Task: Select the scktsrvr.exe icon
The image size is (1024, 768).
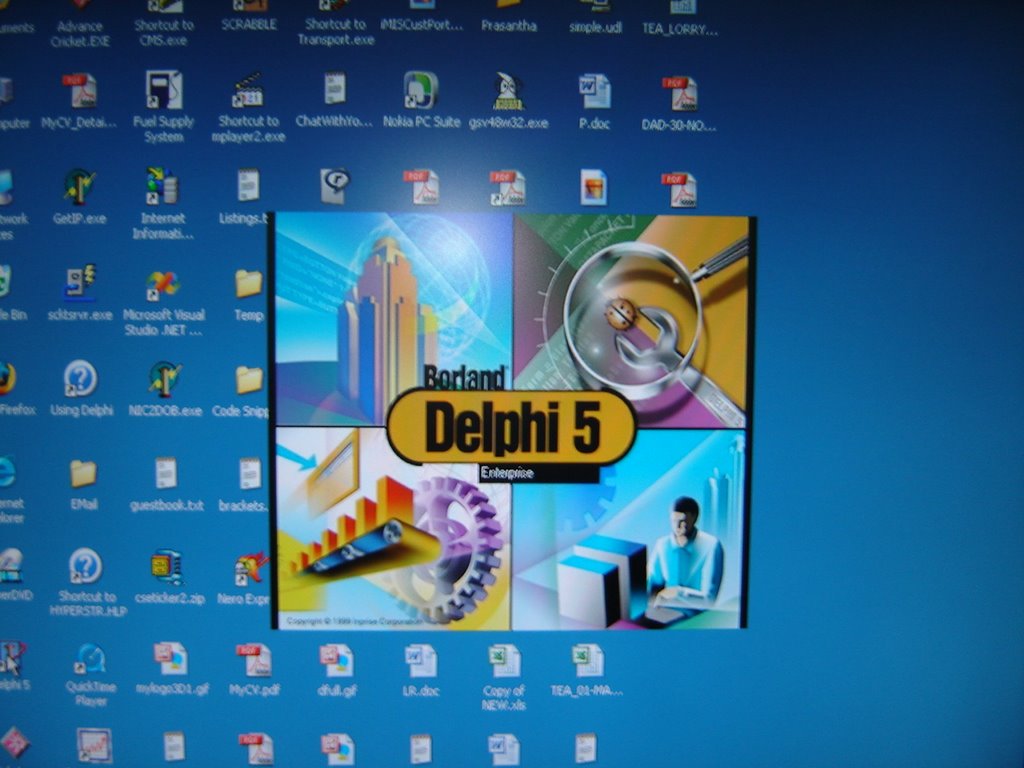Action: tap(80, 282)
